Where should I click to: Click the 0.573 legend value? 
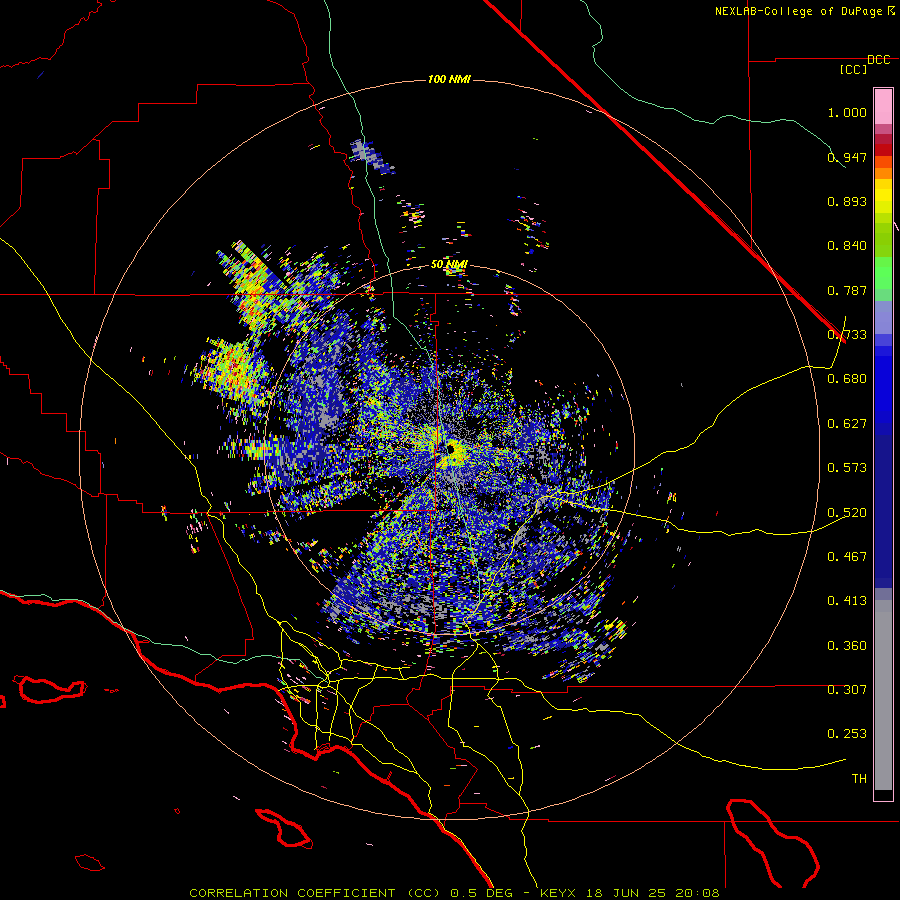[847, 468]
